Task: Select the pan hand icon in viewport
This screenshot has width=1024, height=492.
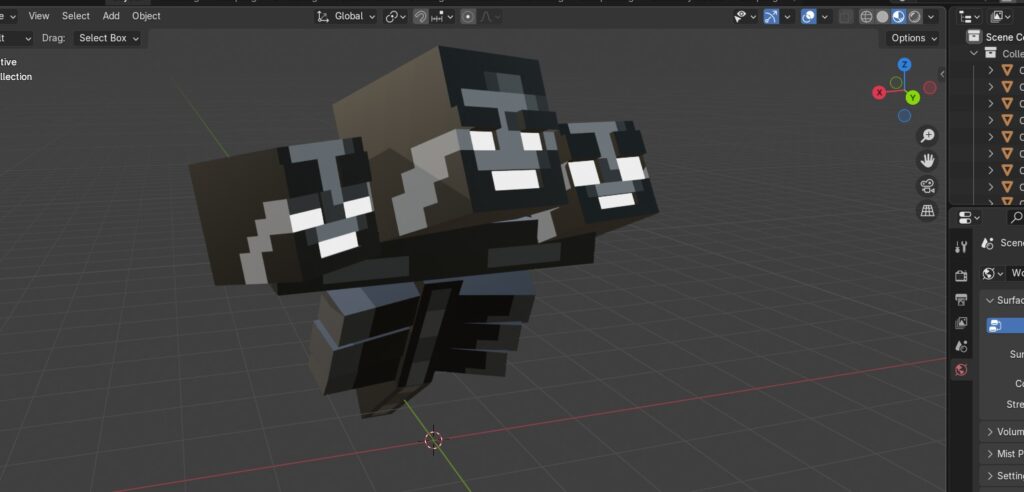Action: coord(927,161)
